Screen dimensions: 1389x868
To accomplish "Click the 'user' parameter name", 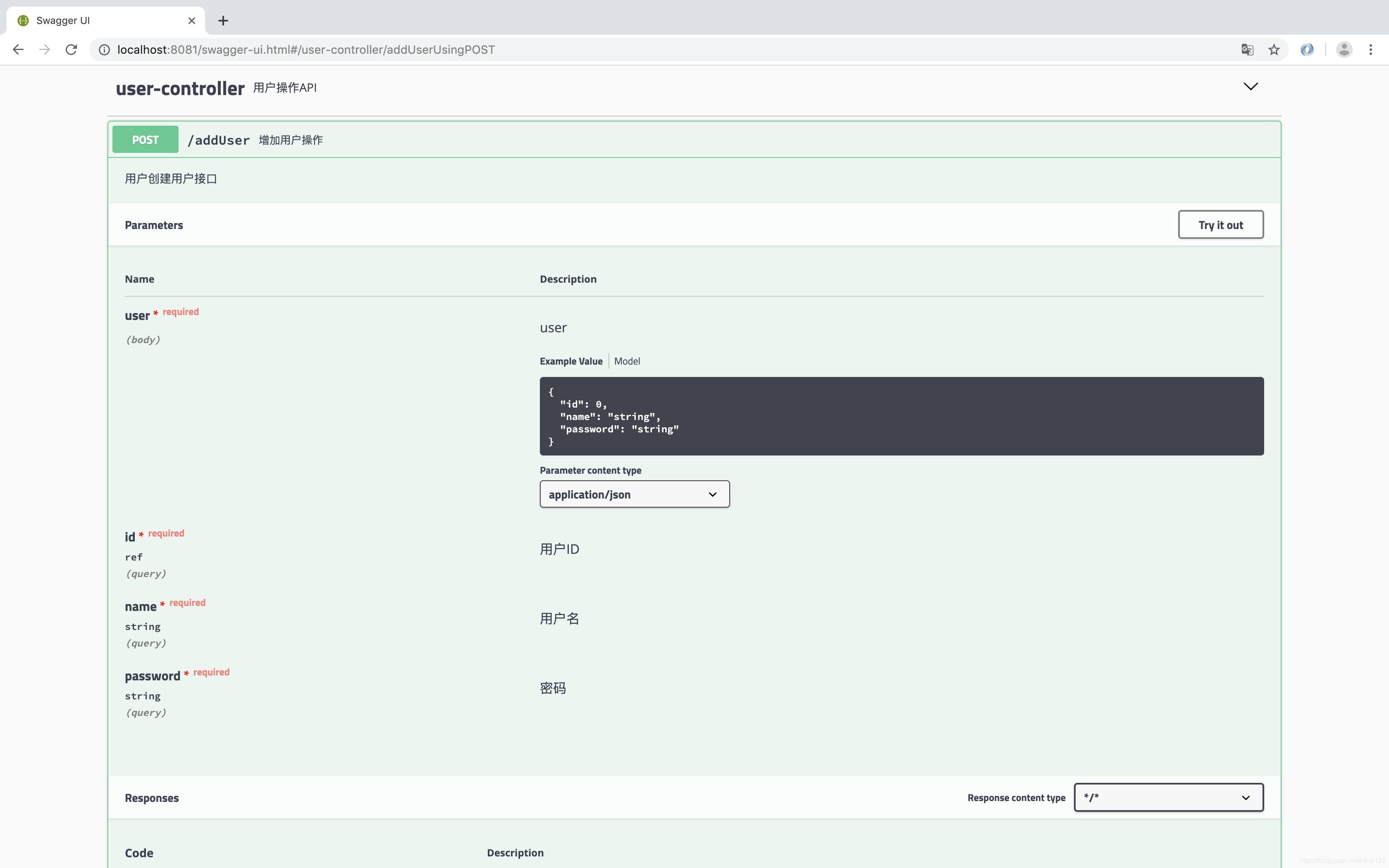I will 137,316.
